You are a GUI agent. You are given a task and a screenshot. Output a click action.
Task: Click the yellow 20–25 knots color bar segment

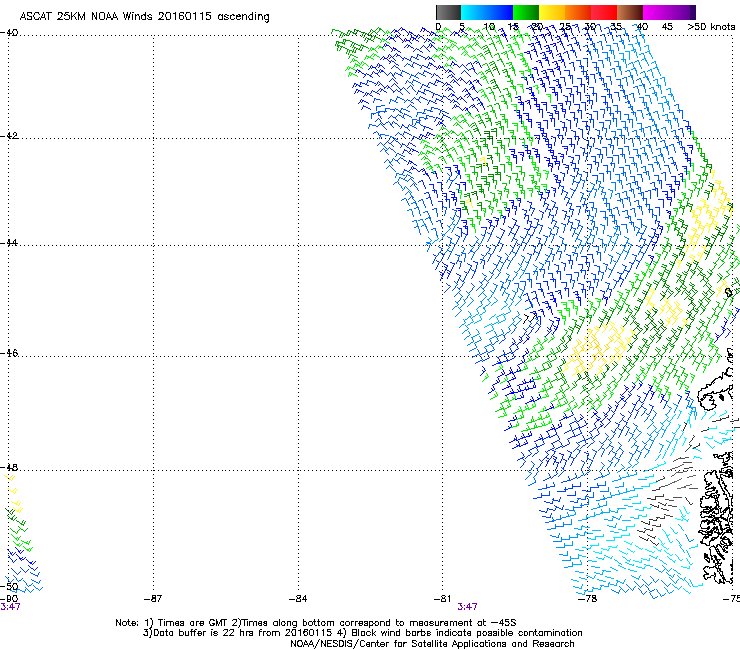point(552,12)
